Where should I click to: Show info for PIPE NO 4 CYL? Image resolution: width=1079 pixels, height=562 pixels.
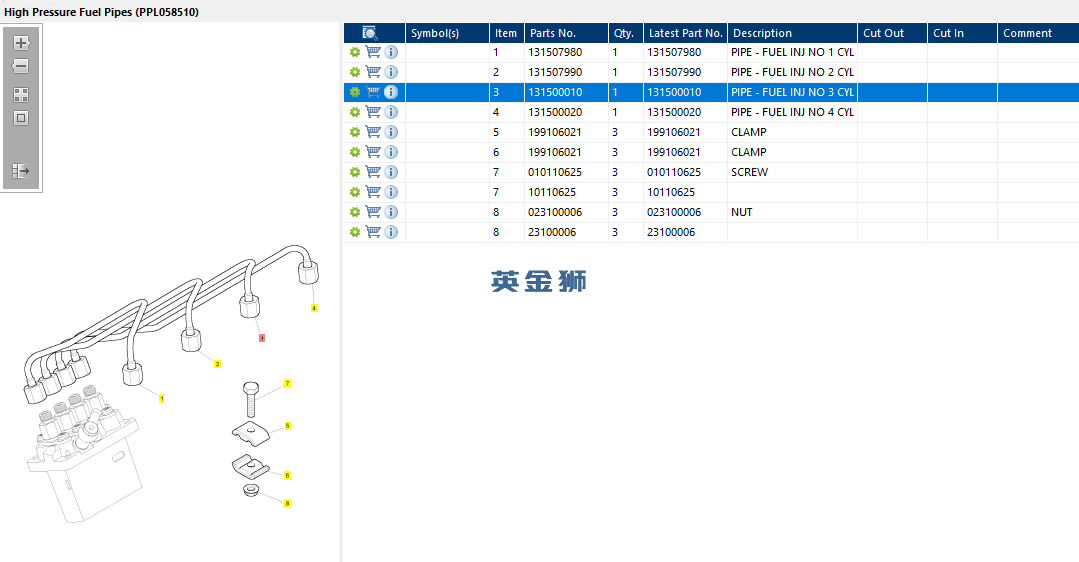(x=391, y=112)
